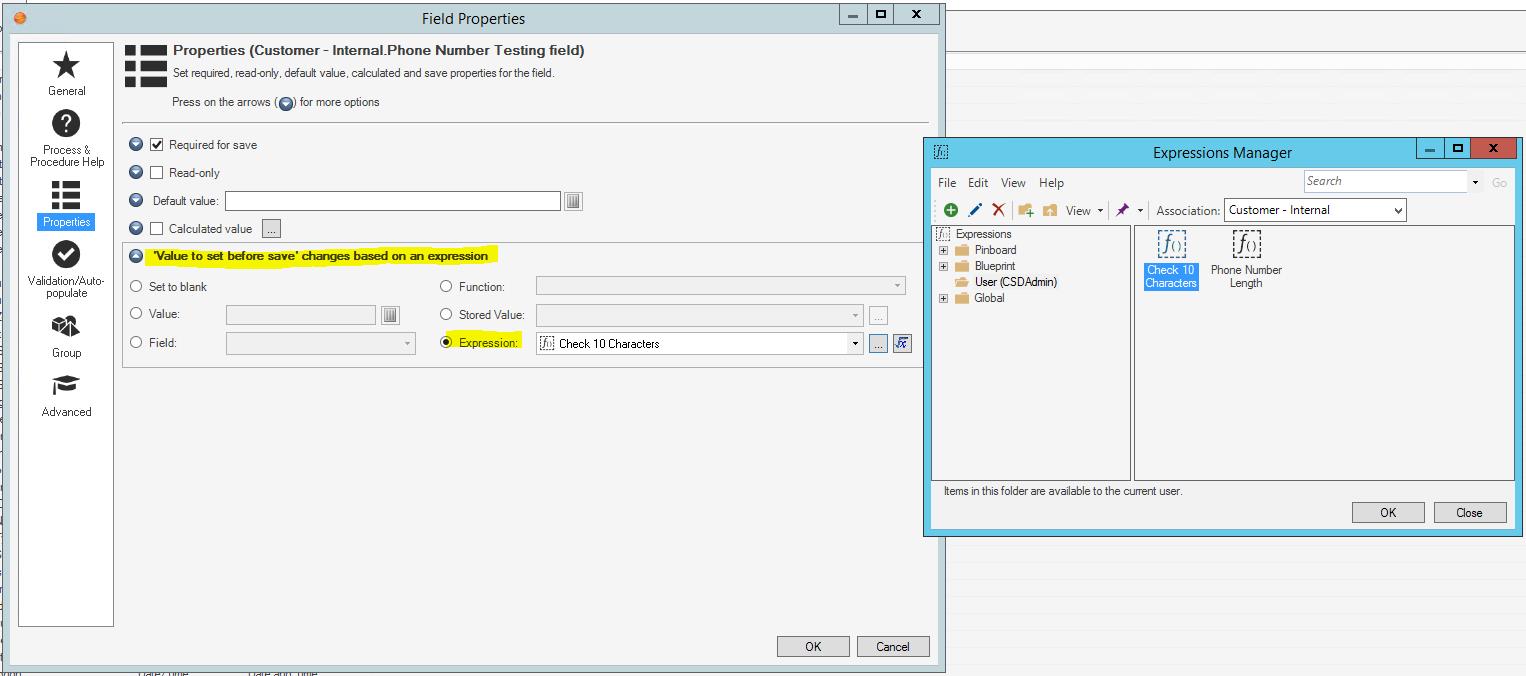
Task: Click OK in the Expressions Manager dialog
Action: [x=1387, y=512]
